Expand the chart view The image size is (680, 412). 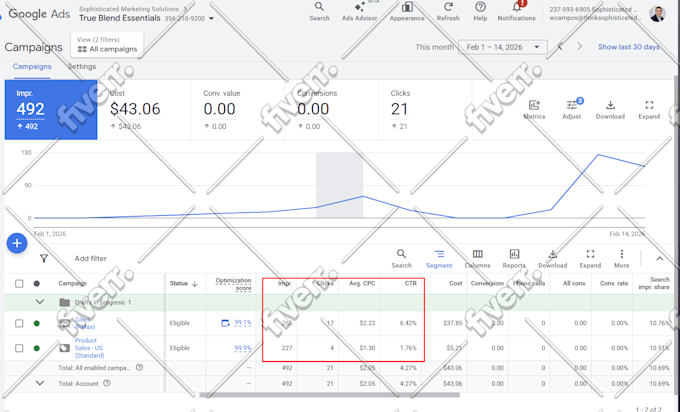[x=649, y=110]
